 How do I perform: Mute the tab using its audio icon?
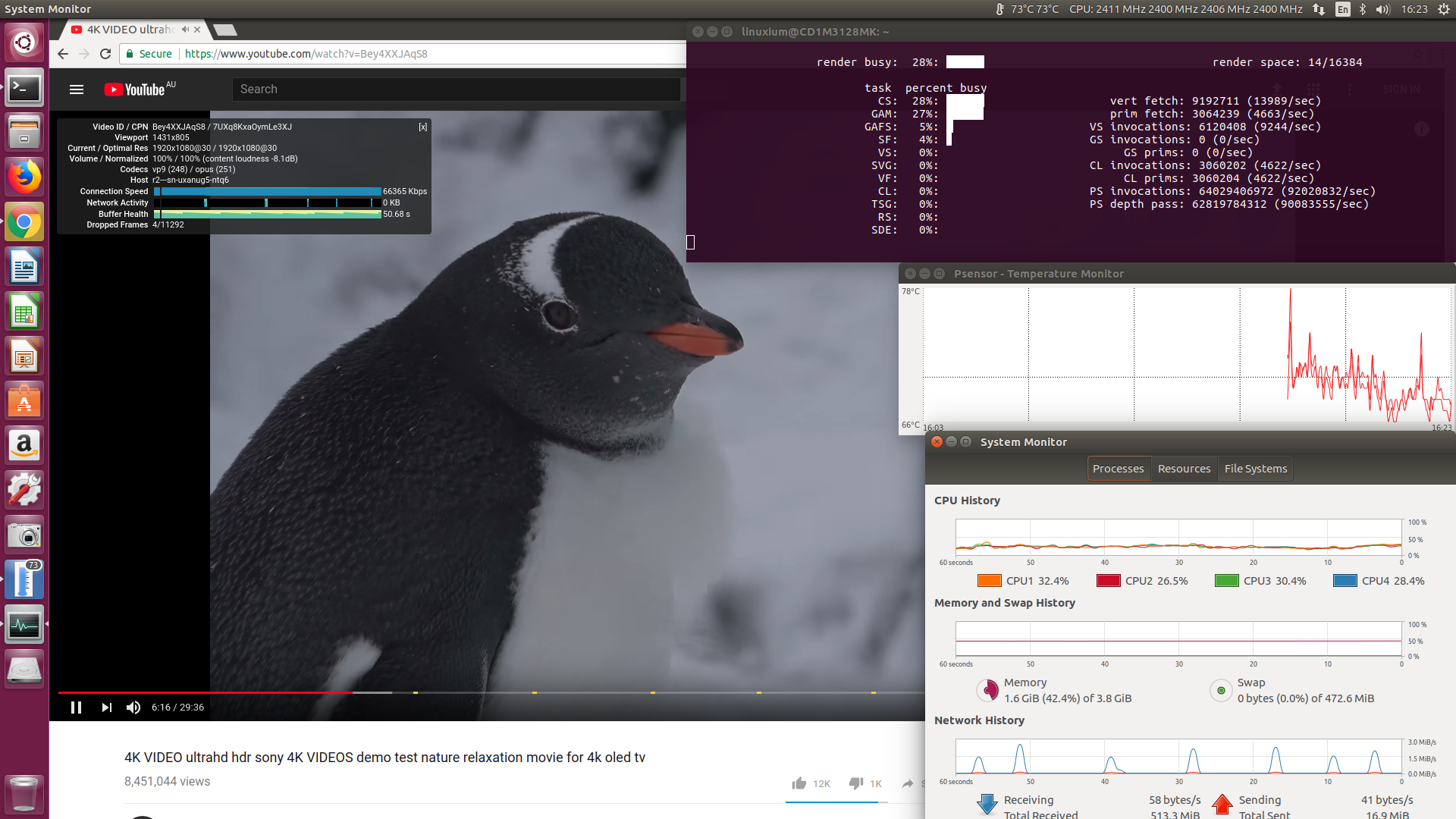185,30
